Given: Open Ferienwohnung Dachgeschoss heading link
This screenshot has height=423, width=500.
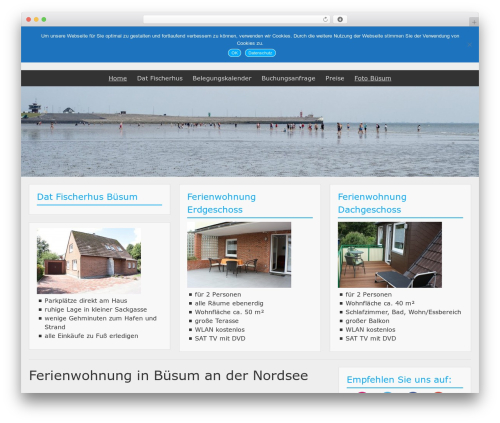Looking at the screenshot, I should pos(372,203).
